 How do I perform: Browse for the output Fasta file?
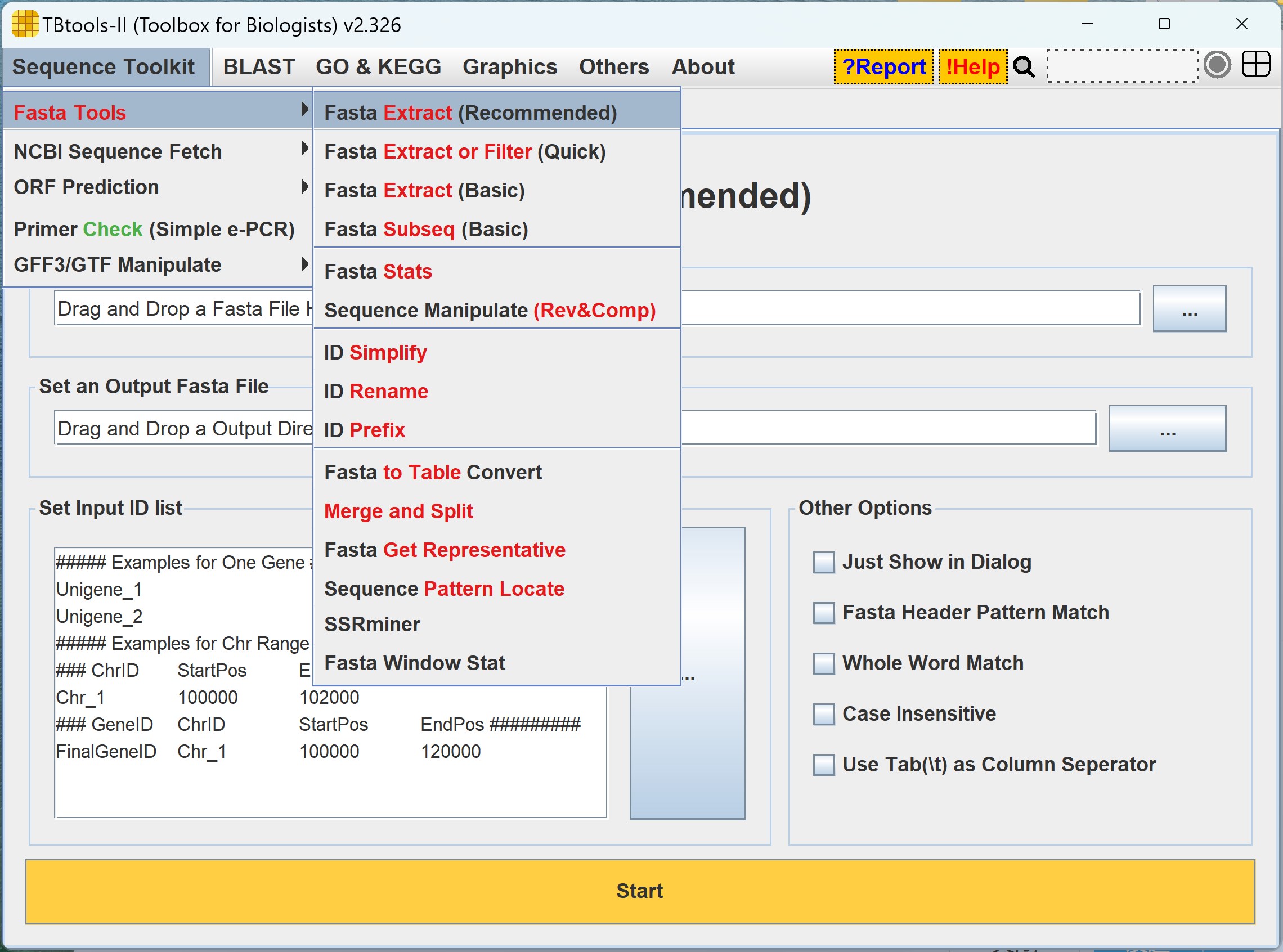(x=1167, y=429)
